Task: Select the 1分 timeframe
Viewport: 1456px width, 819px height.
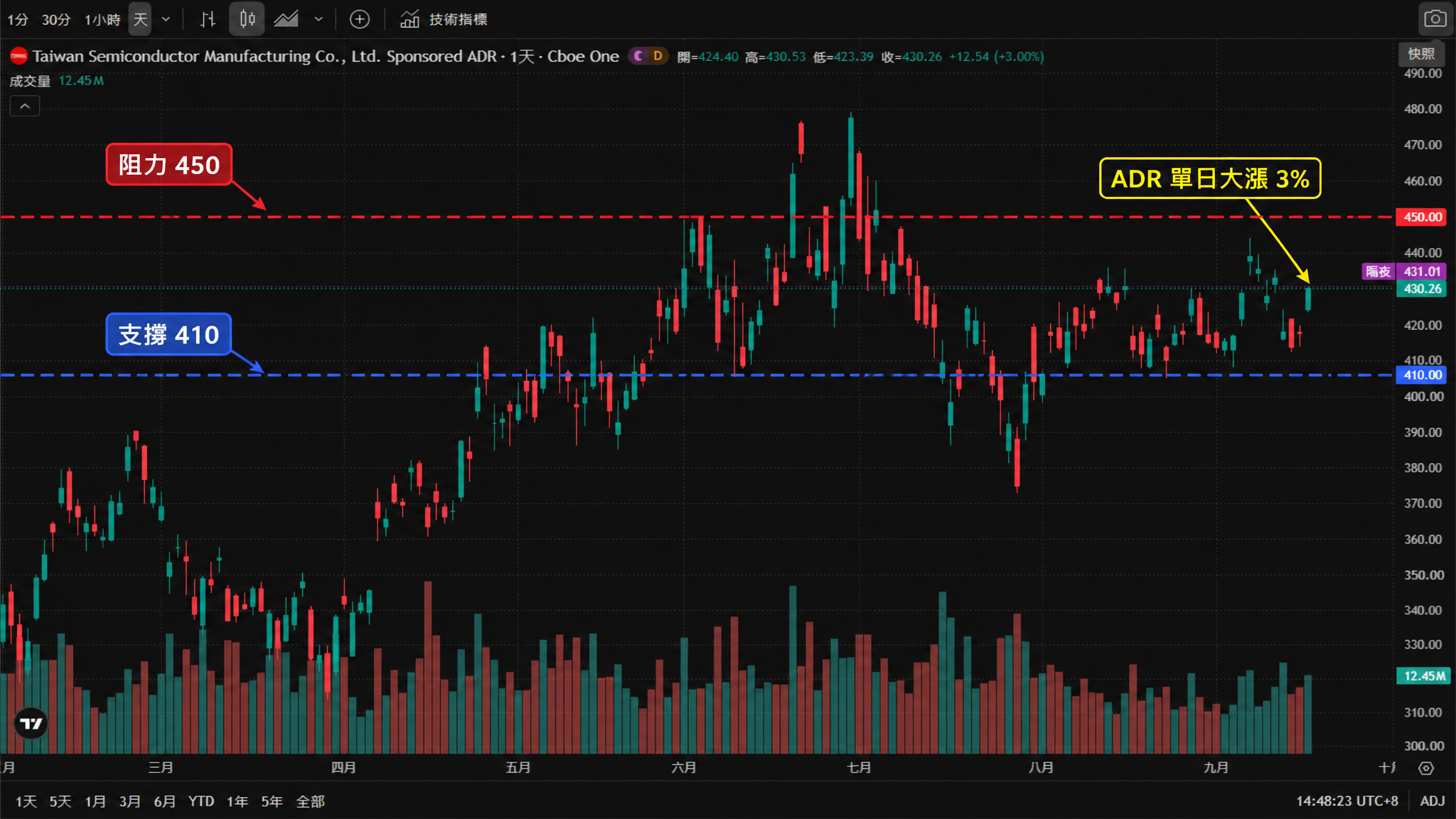Action: 18,20
